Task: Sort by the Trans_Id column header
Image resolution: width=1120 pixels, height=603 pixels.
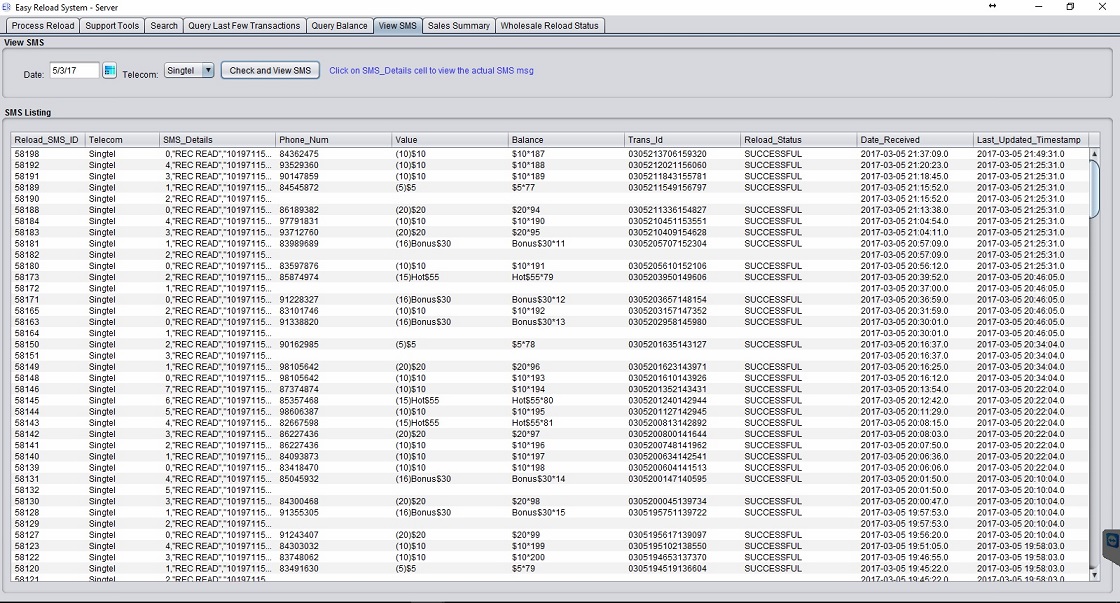Action: pos(683,140)
